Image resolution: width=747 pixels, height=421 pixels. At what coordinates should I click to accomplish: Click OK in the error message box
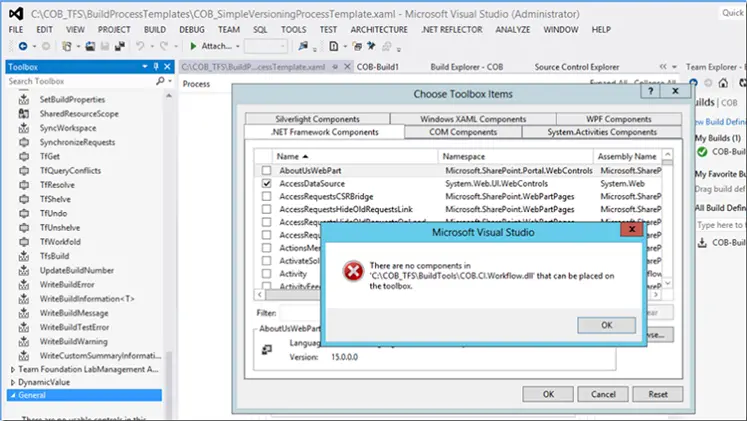pyautogui.click(x=605, y=325)
